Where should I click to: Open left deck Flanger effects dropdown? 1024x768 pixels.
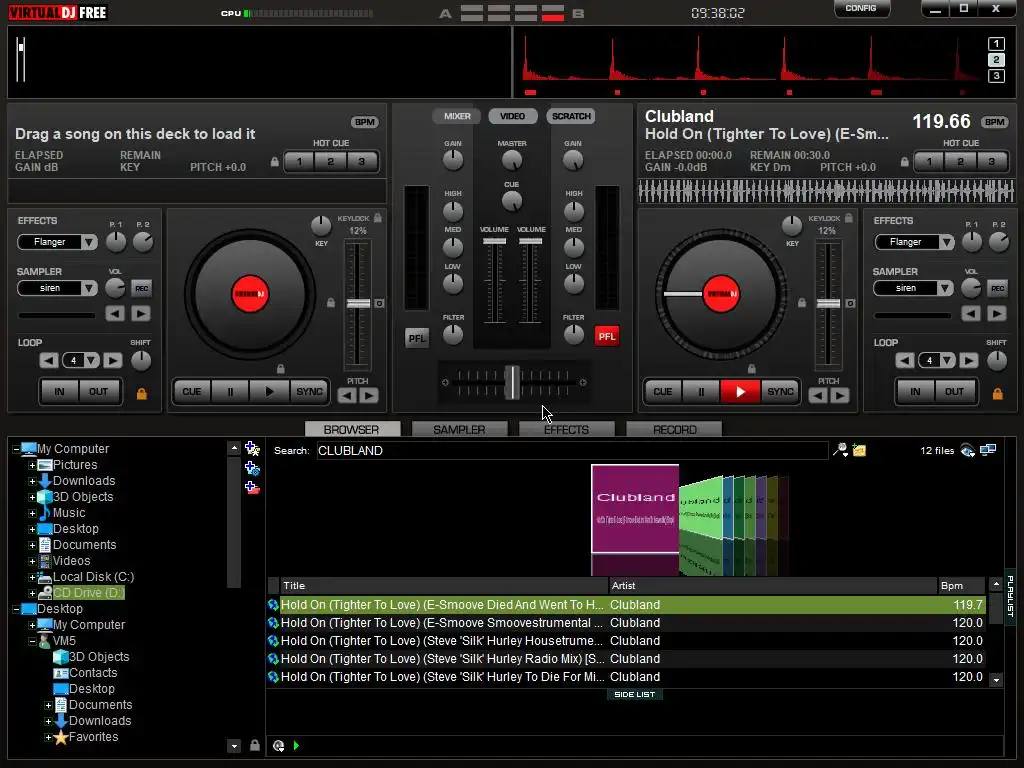tap(89, 242)
